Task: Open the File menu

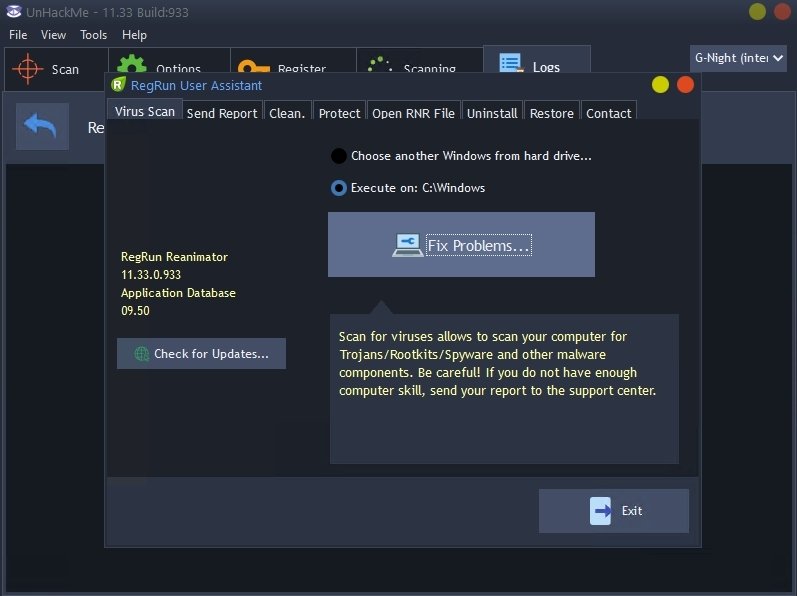Action: pyautogui.click(x=18, y=35)
